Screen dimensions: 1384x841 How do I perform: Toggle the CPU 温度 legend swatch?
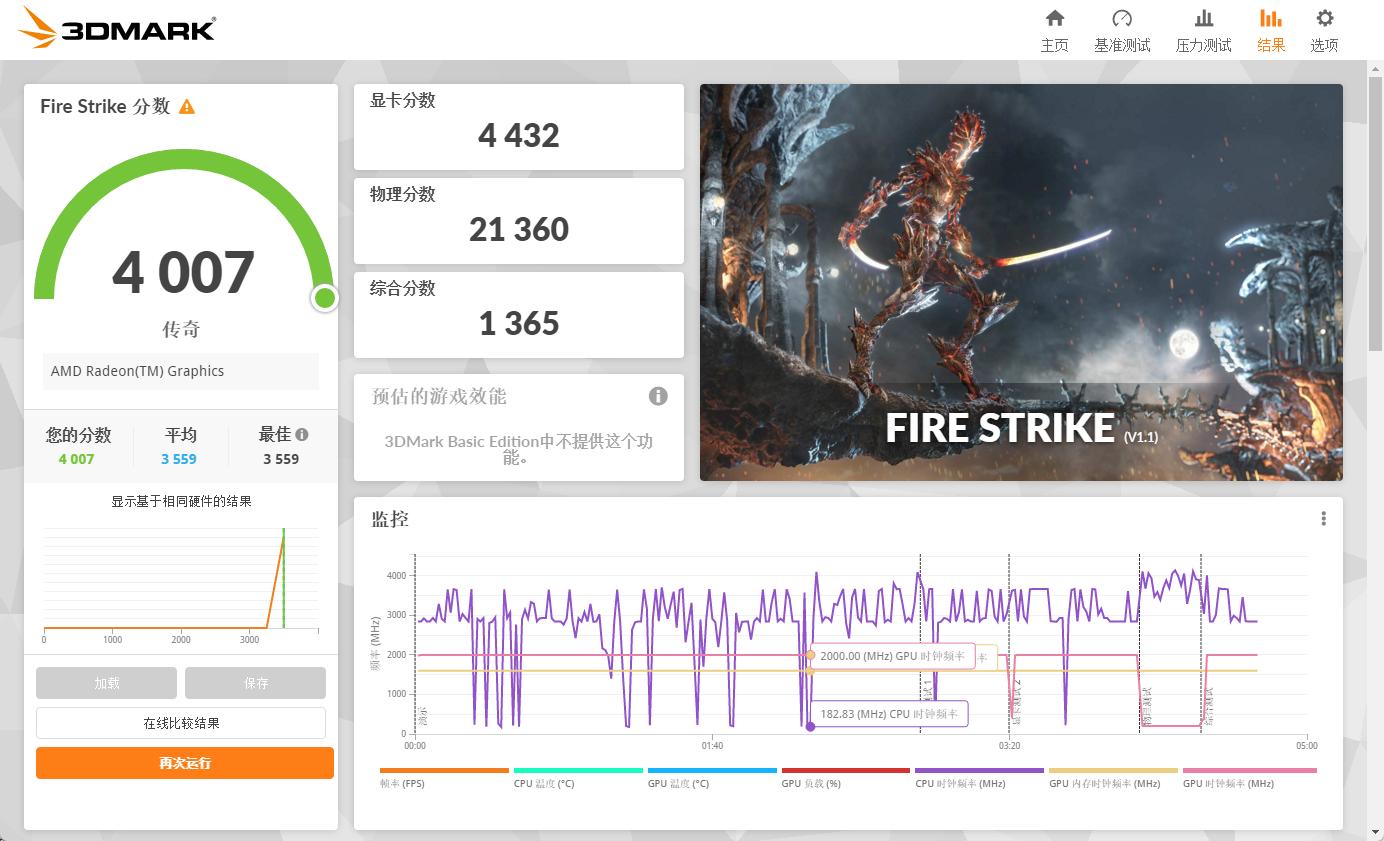[578, 771]
